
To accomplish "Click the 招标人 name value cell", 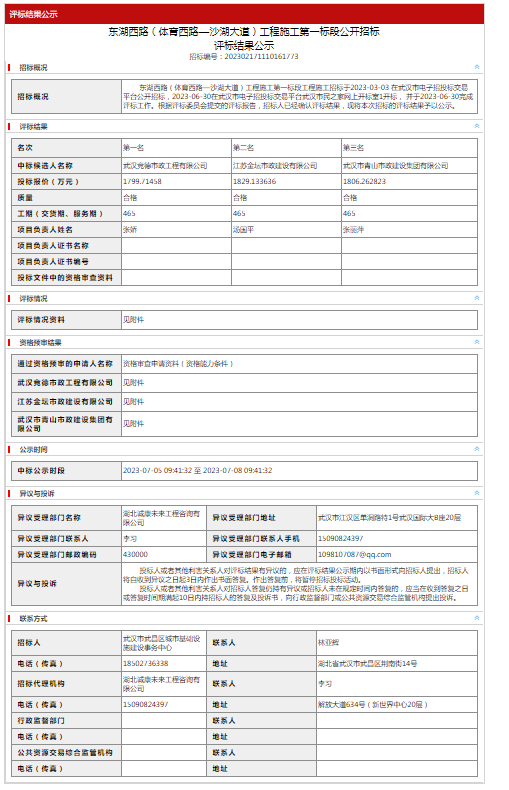I will click(x=164, y=643).
